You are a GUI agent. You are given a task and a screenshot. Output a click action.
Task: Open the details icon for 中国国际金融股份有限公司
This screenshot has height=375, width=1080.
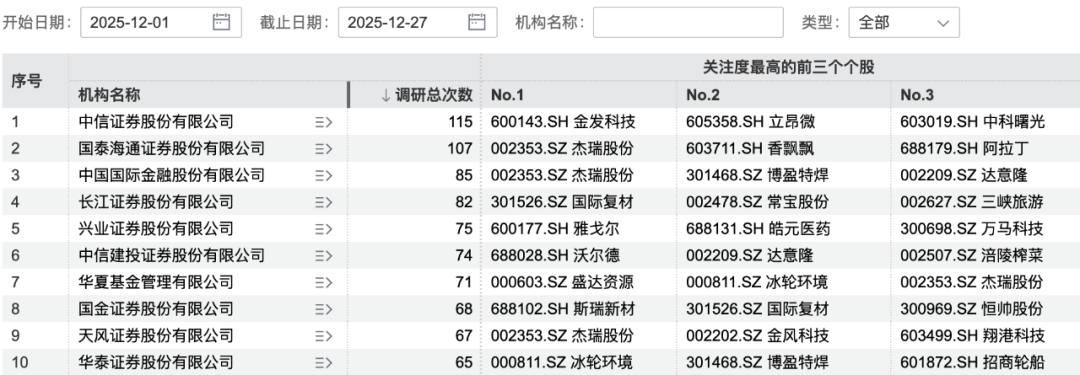(x=324, y=175)
